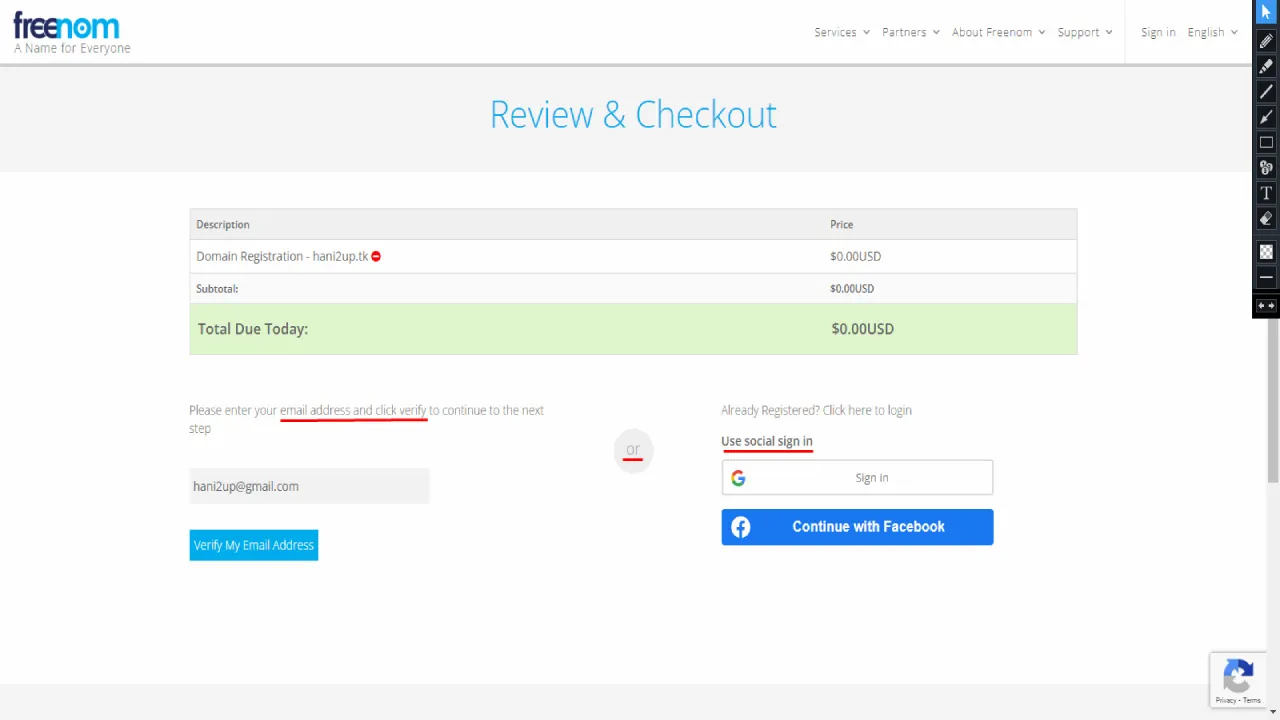The height and width of the screenshot is (720, 1280).
Task: Click the reCAPTCHA Terms link
Action: pyautogui.click(x=1253, y=701)
